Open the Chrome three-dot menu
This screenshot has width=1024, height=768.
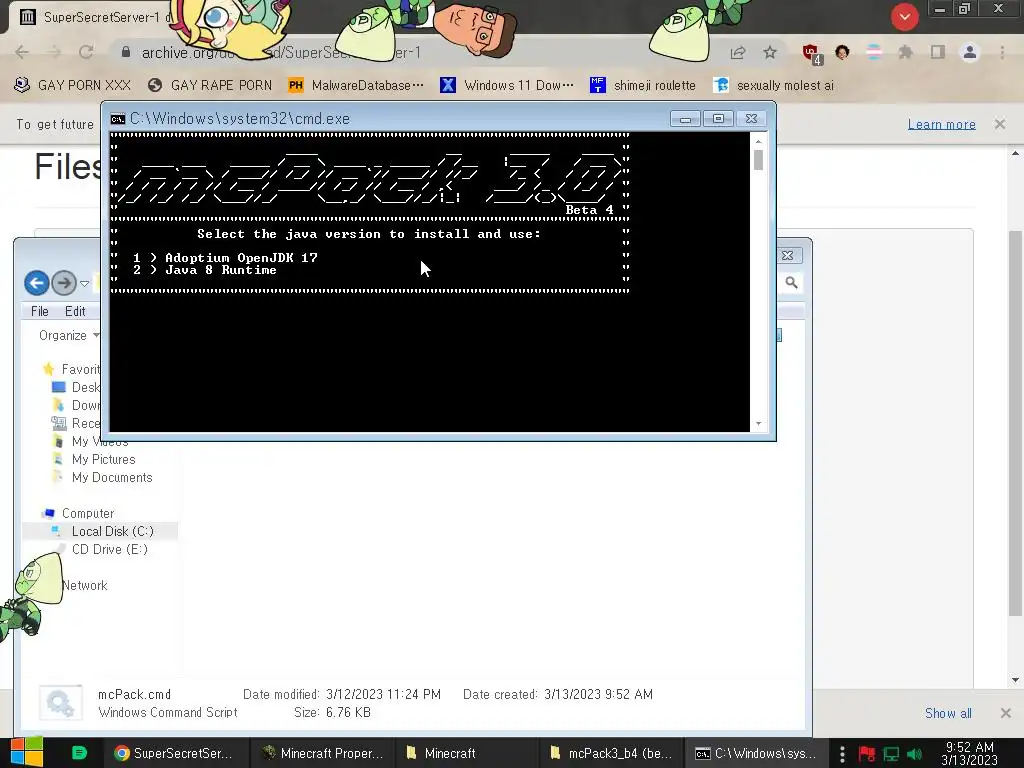point(1002,52)
